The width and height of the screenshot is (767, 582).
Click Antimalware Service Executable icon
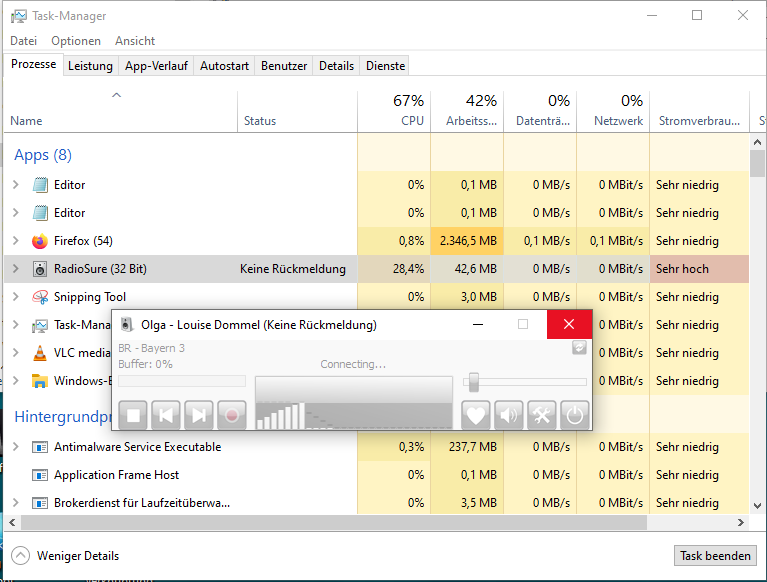point(40,447)
